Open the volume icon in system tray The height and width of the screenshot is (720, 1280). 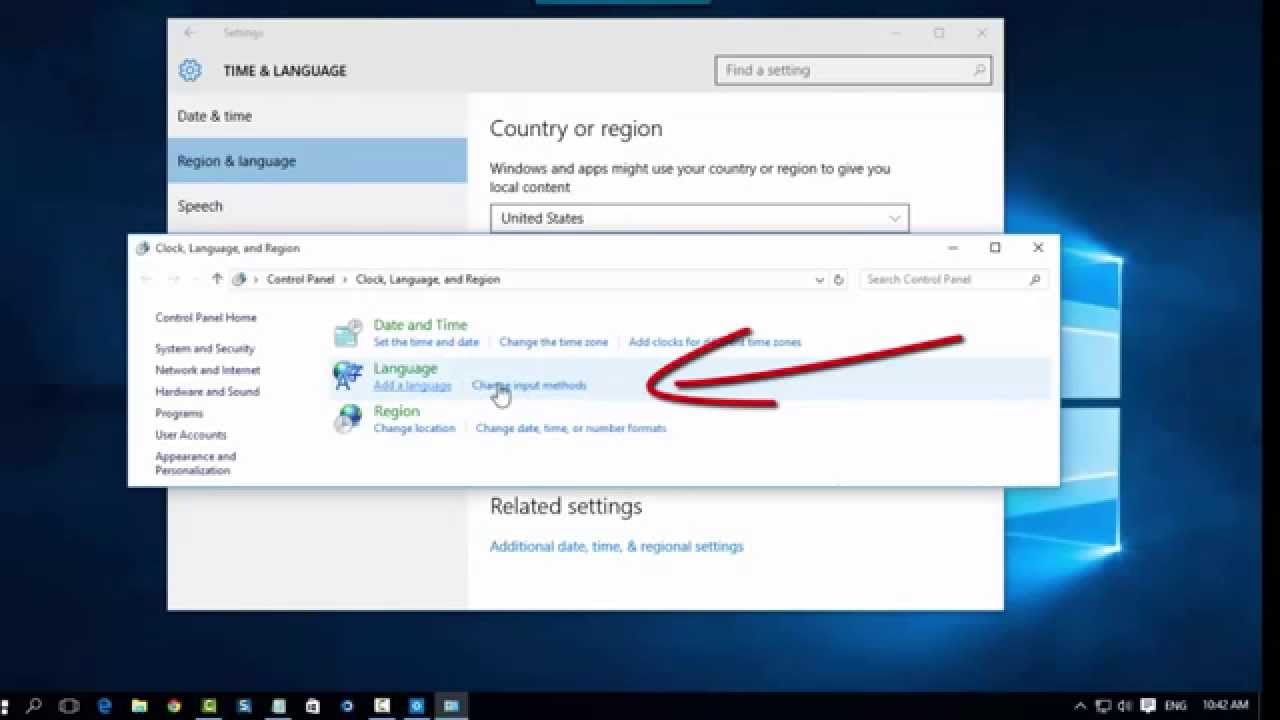coord(1126,705)
